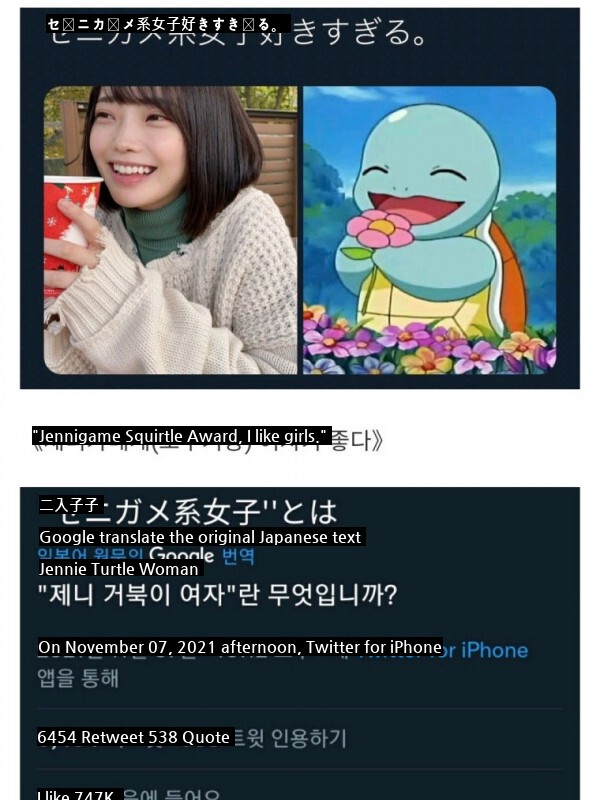Open the blue "iPhone" source link

(x=495, y=651)
